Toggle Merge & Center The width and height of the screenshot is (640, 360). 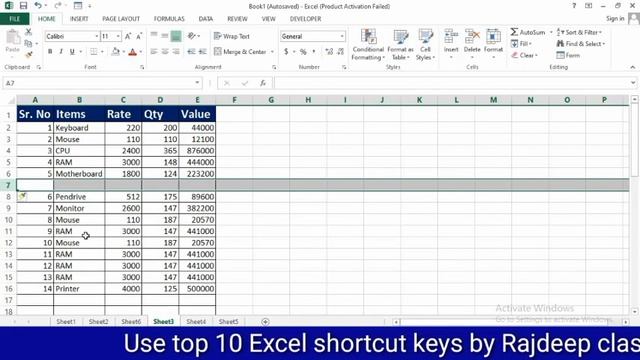[240, 52]
